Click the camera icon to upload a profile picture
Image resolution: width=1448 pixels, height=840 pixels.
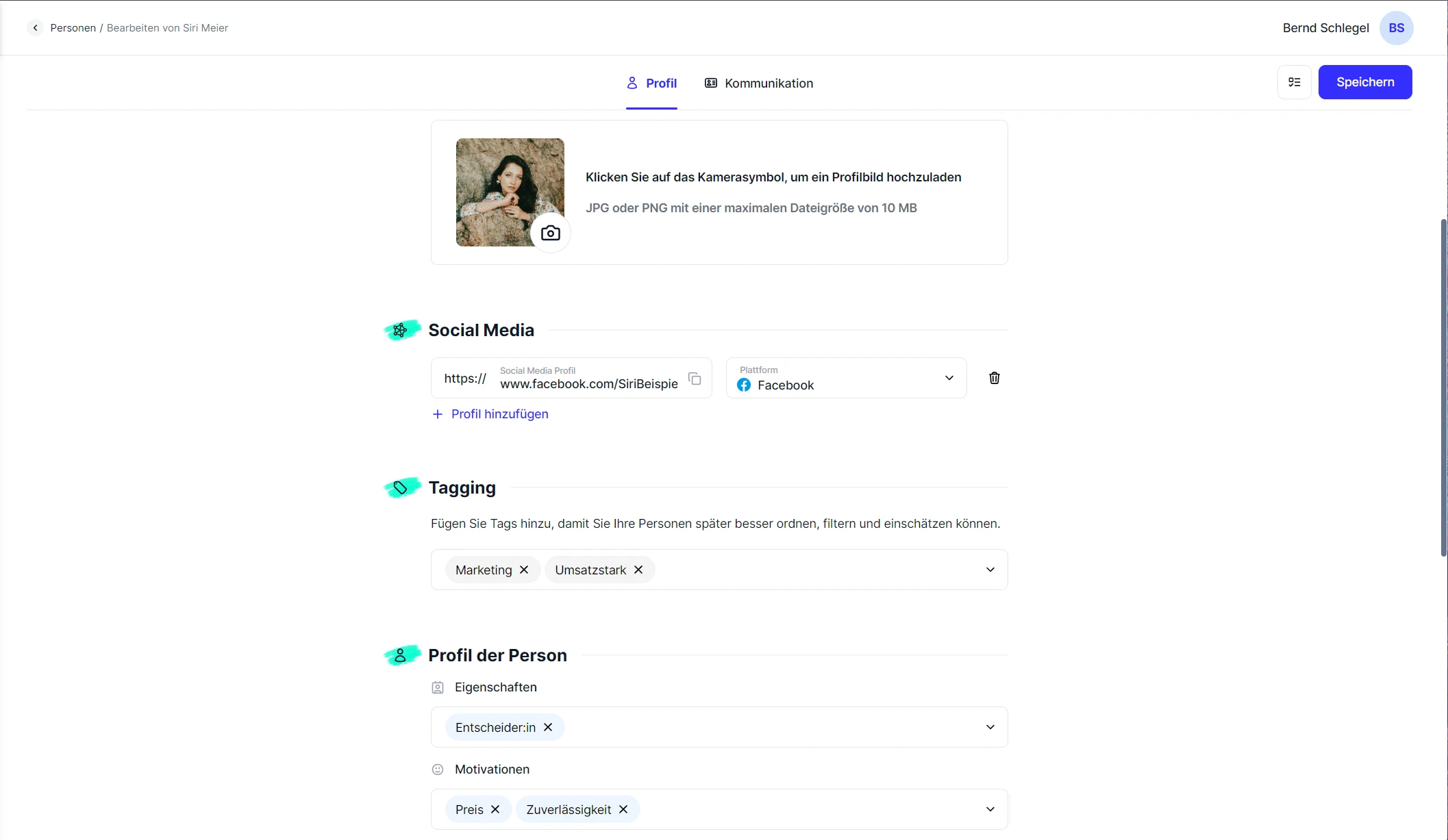(x=550, y=233)
